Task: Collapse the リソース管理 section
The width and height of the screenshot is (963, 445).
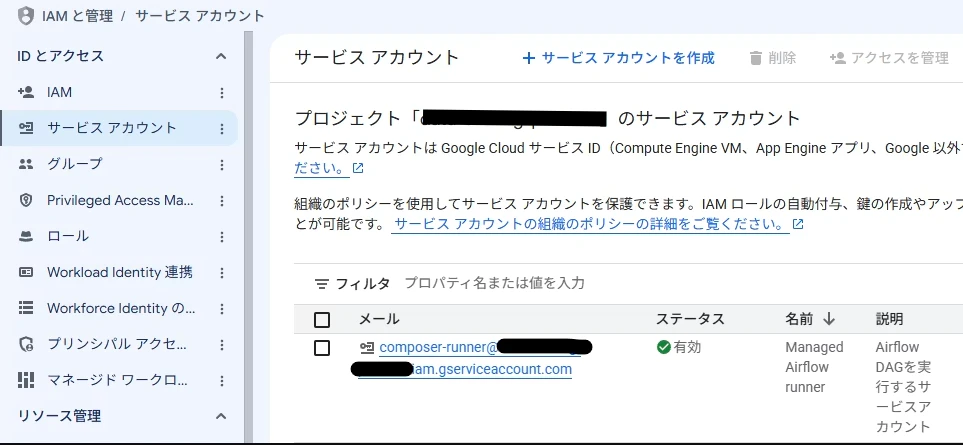Action: (x=221, y=416)
